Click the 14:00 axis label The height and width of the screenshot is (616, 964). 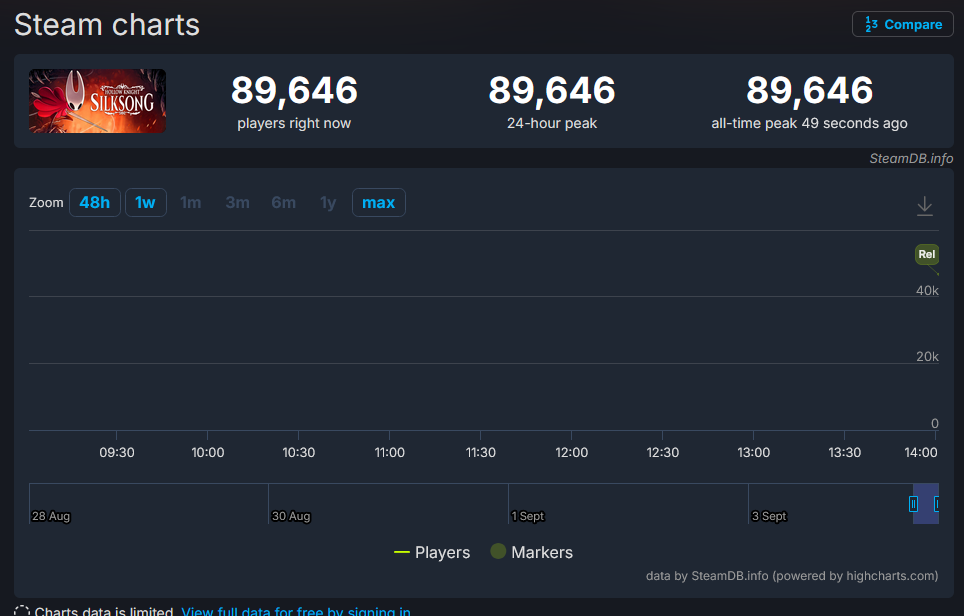920,452
